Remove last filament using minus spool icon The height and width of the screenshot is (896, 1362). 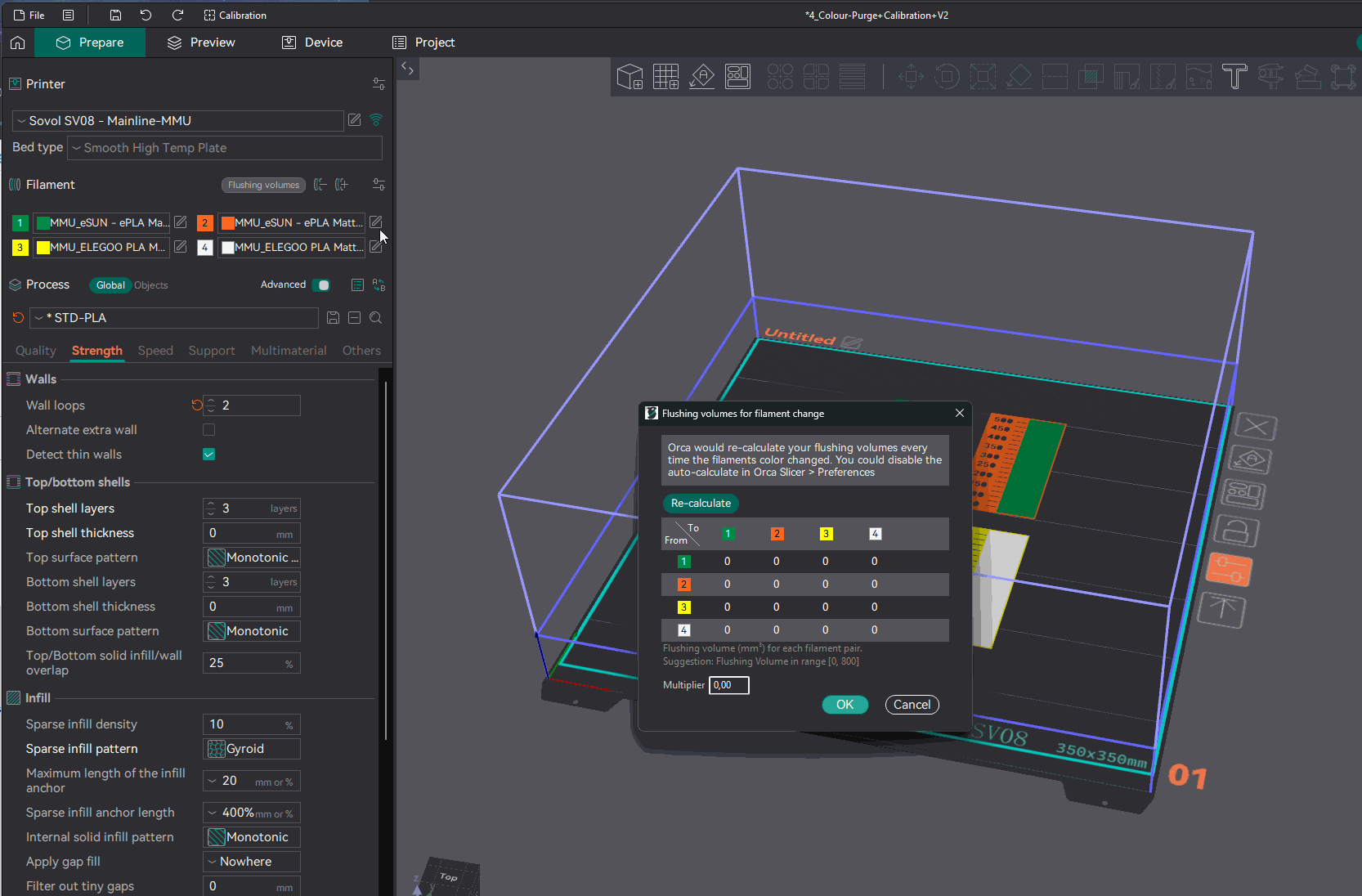pyautogui.click(x=320, y=185)
